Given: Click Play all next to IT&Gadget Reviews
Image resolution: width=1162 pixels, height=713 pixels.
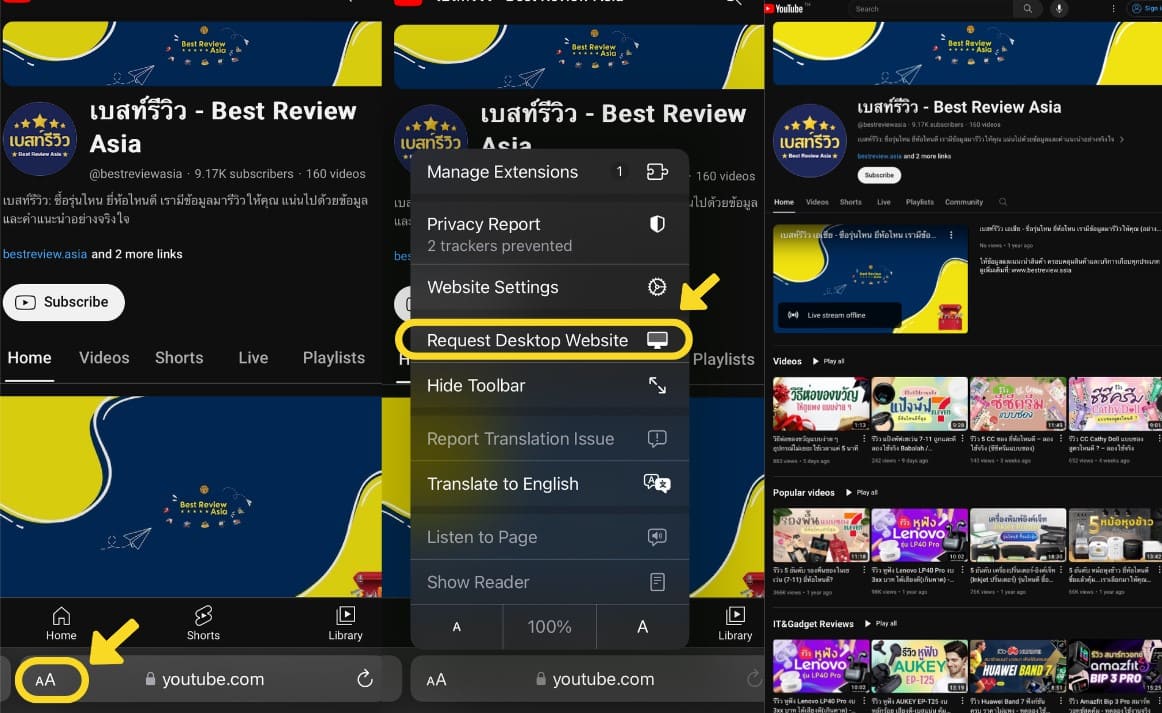Looking at the screenshot, I should coord(880,624).
